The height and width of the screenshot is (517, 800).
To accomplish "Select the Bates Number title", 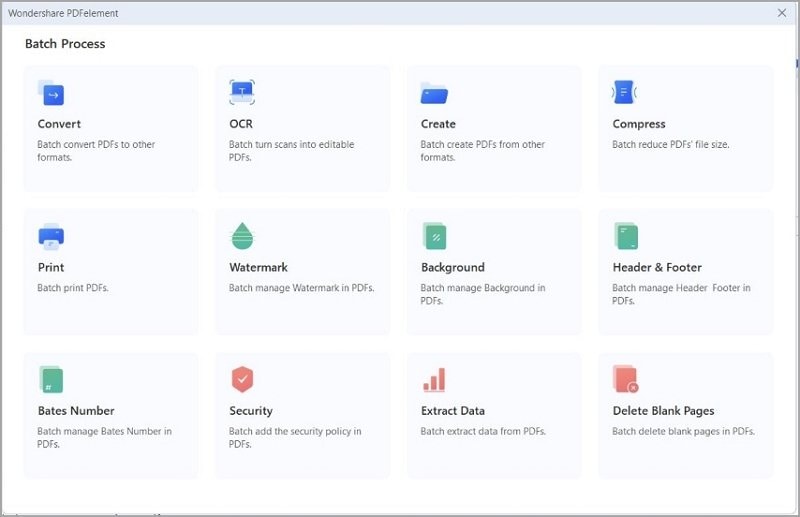I will [76, 411].
